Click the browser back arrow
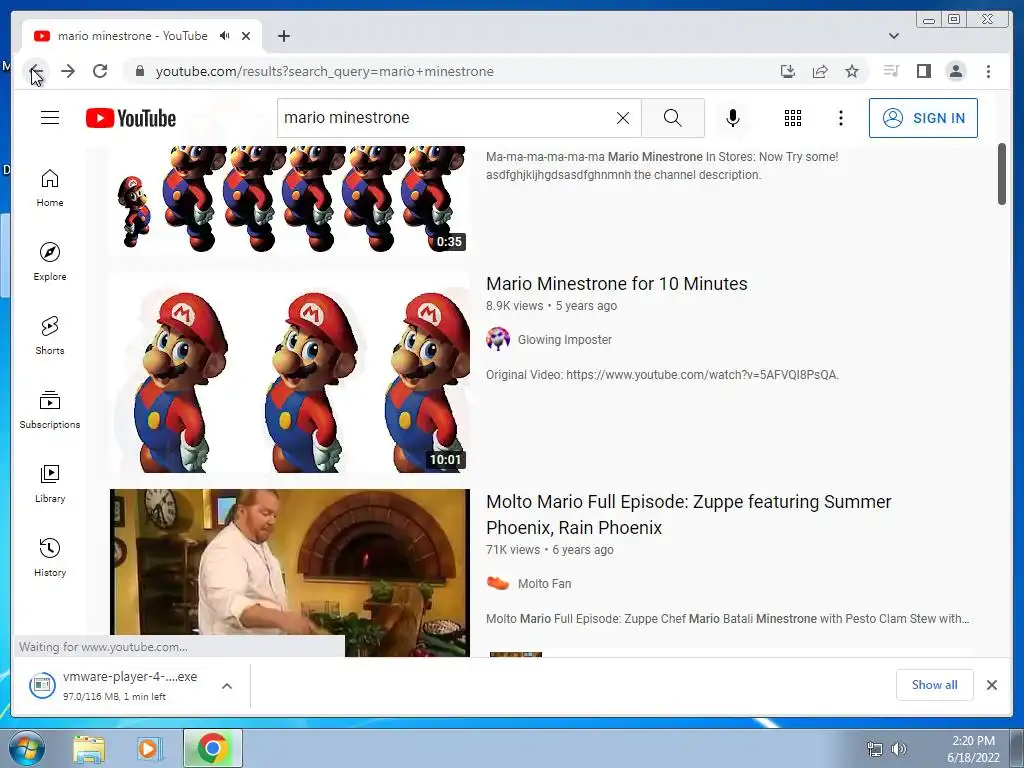This screenshot has width=1024, height=768. [x=37, y=71]
